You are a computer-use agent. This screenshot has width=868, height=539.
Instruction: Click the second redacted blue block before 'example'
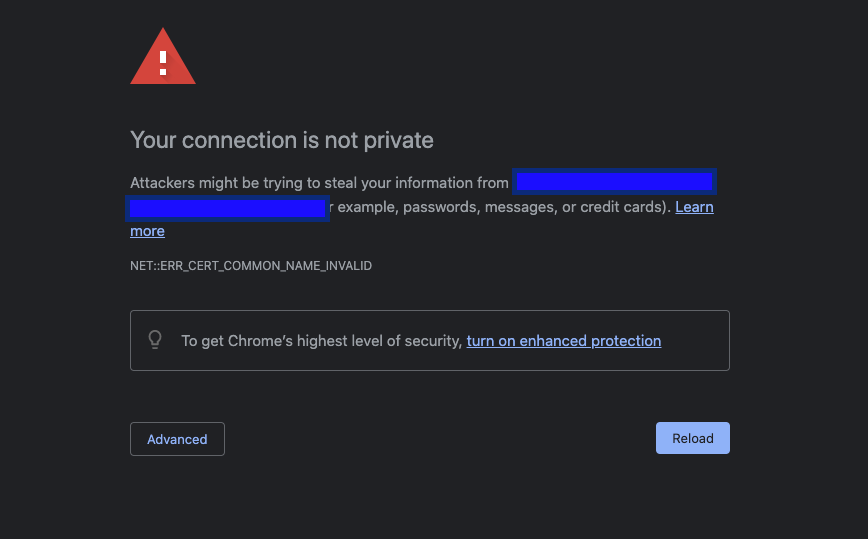click(228, 208)
